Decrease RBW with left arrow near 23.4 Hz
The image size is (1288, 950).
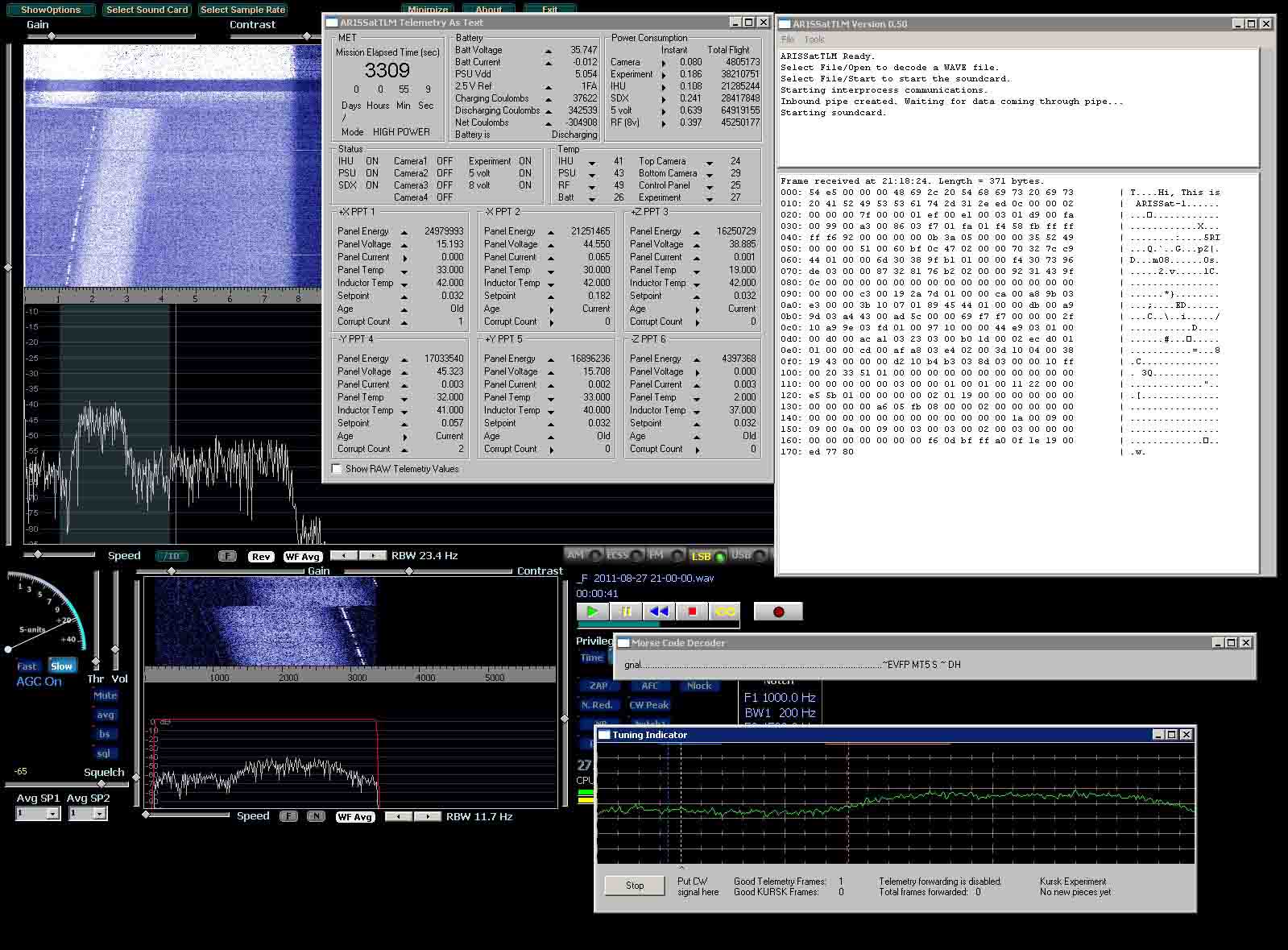coord(344,556)
